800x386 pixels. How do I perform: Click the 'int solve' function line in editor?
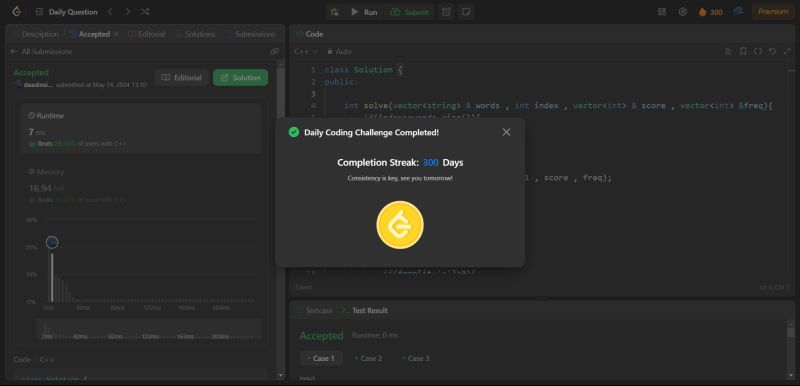point(559,106)
